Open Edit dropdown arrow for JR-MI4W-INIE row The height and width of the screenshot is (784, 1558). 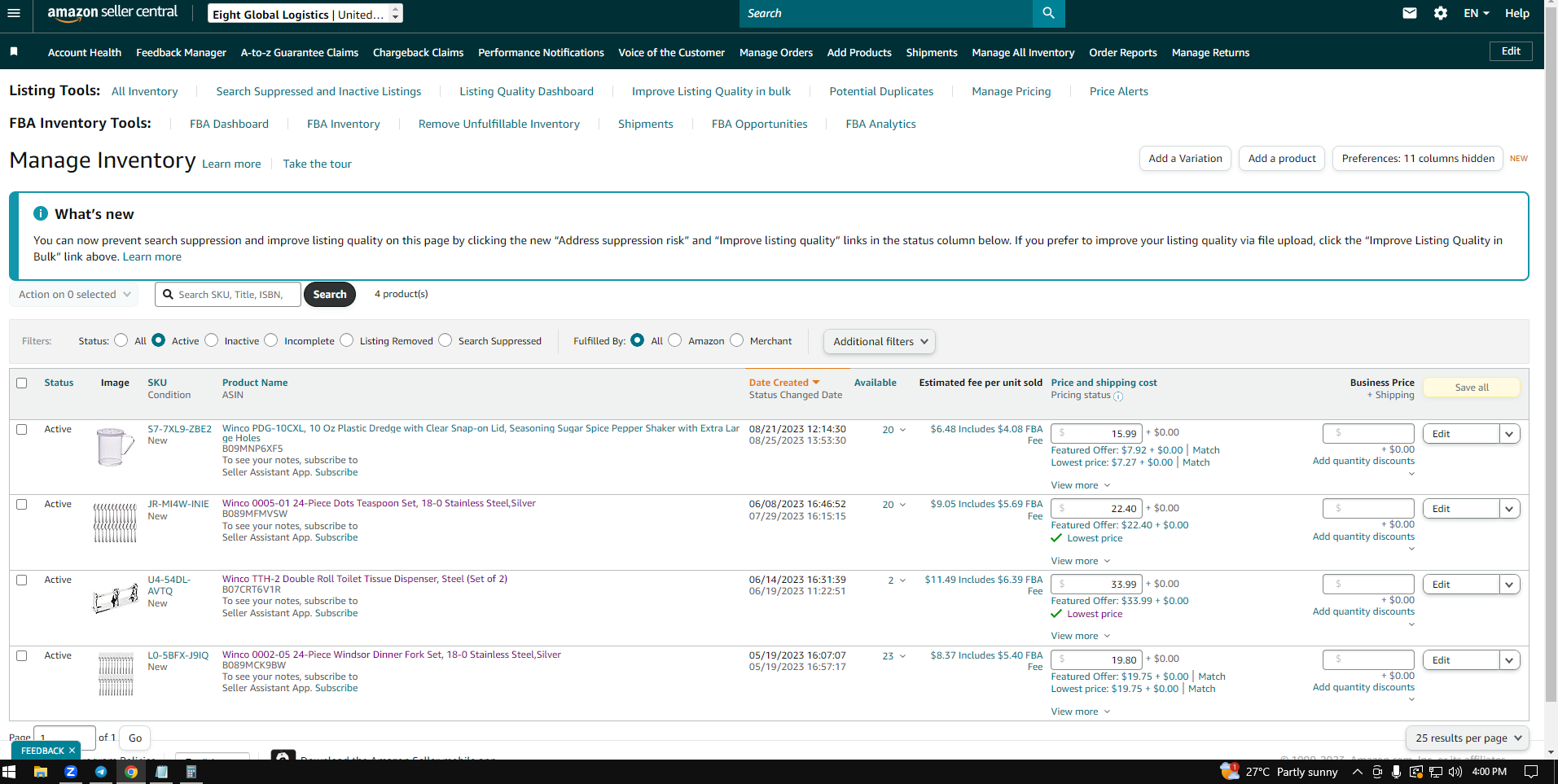(x=1509, y=509)
